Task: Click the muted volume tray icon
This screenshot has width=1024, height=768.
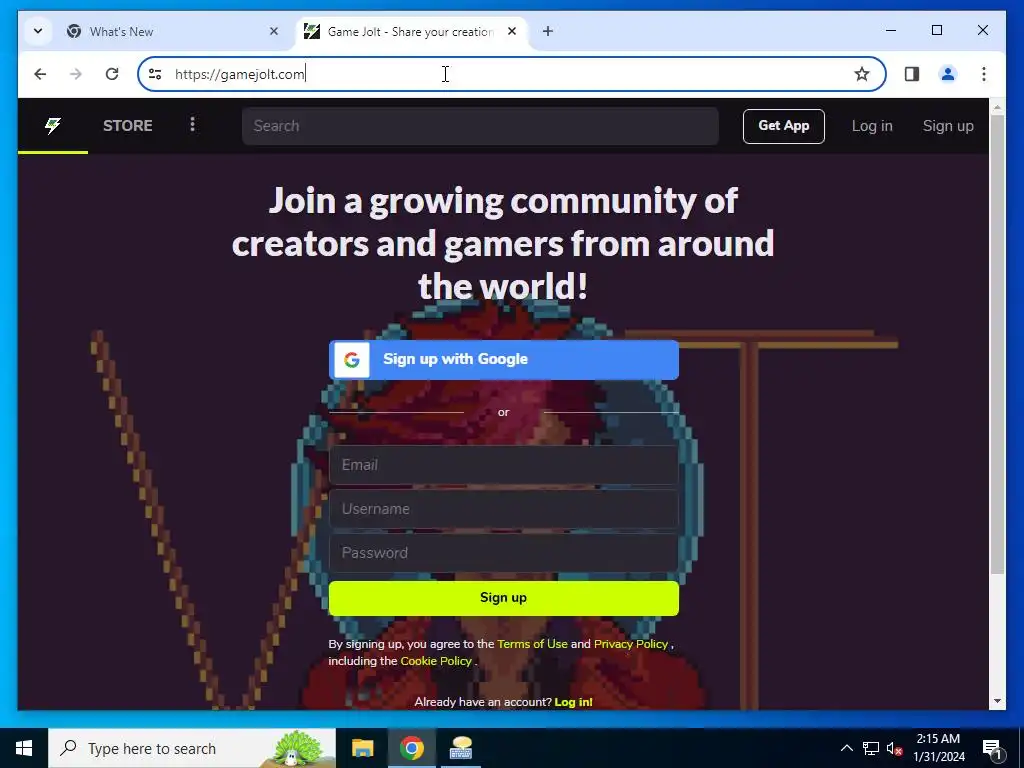Action: click(x=895, y=748)
